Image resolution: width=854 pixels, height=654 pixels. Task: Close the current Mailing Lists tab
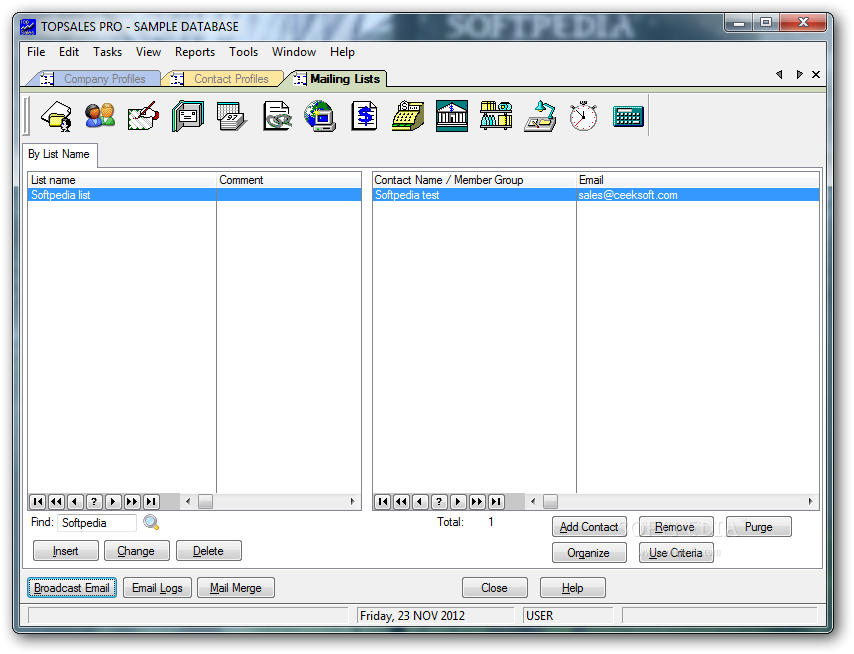[816, 75]
